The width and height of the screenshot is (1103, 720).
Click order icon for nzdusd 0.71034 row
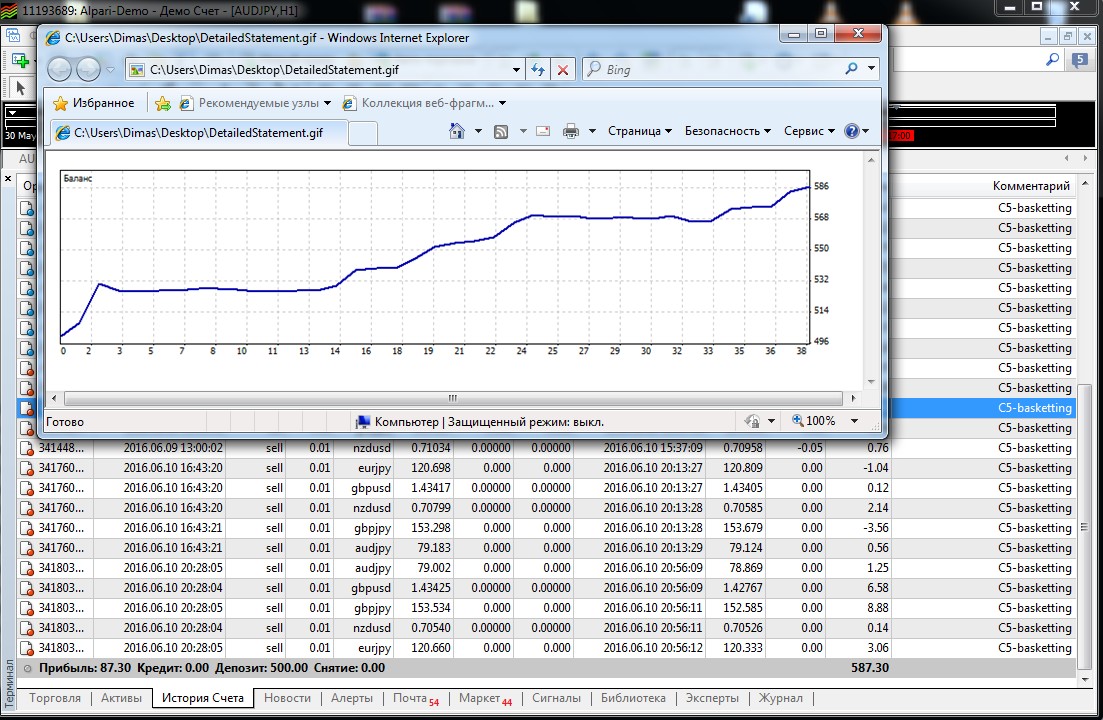tap(27, 448)
